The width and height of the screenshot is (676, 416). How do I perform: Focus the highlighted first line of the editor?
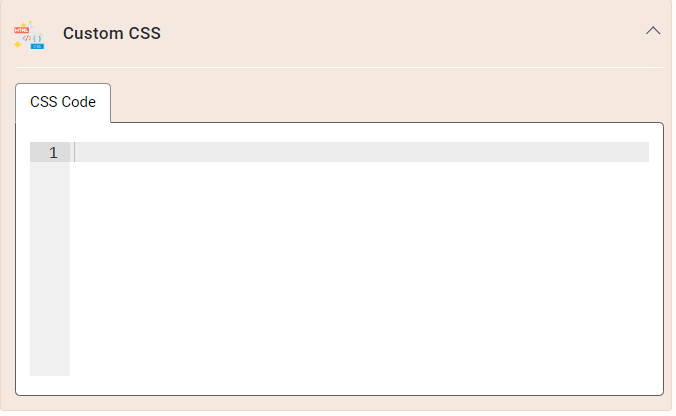359,152
